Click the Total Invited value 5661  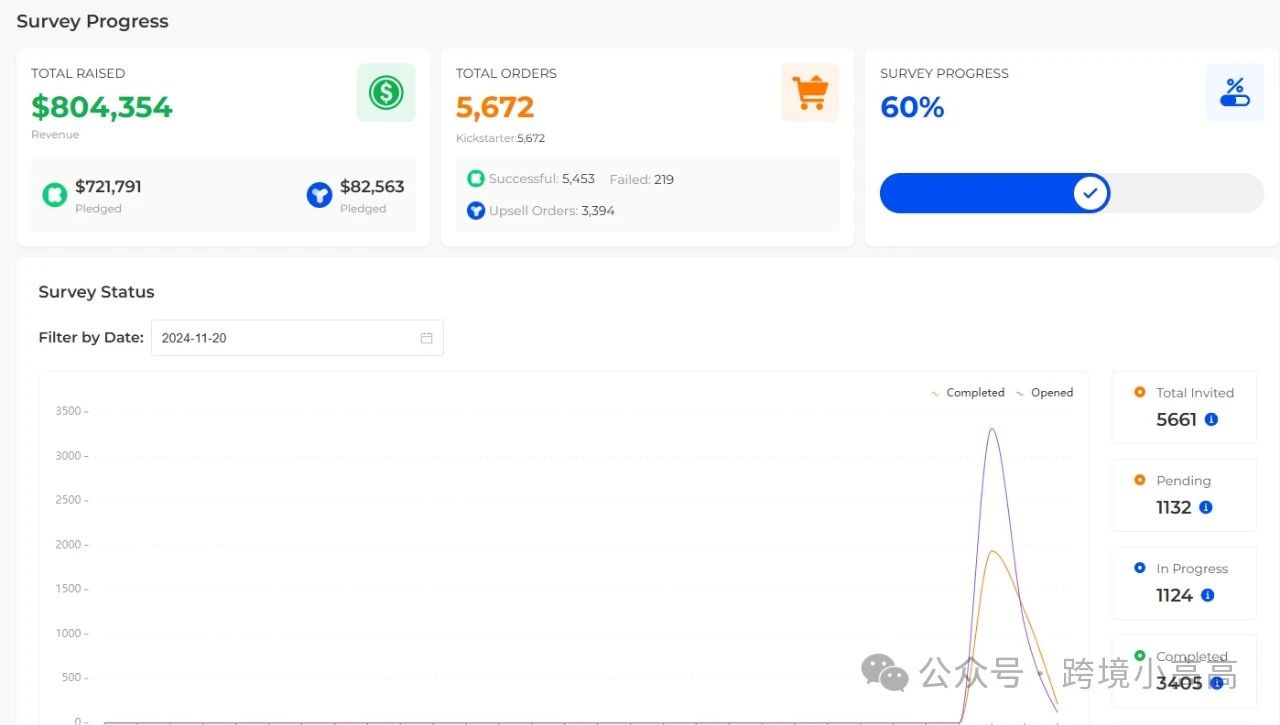tap(1176, 420)
